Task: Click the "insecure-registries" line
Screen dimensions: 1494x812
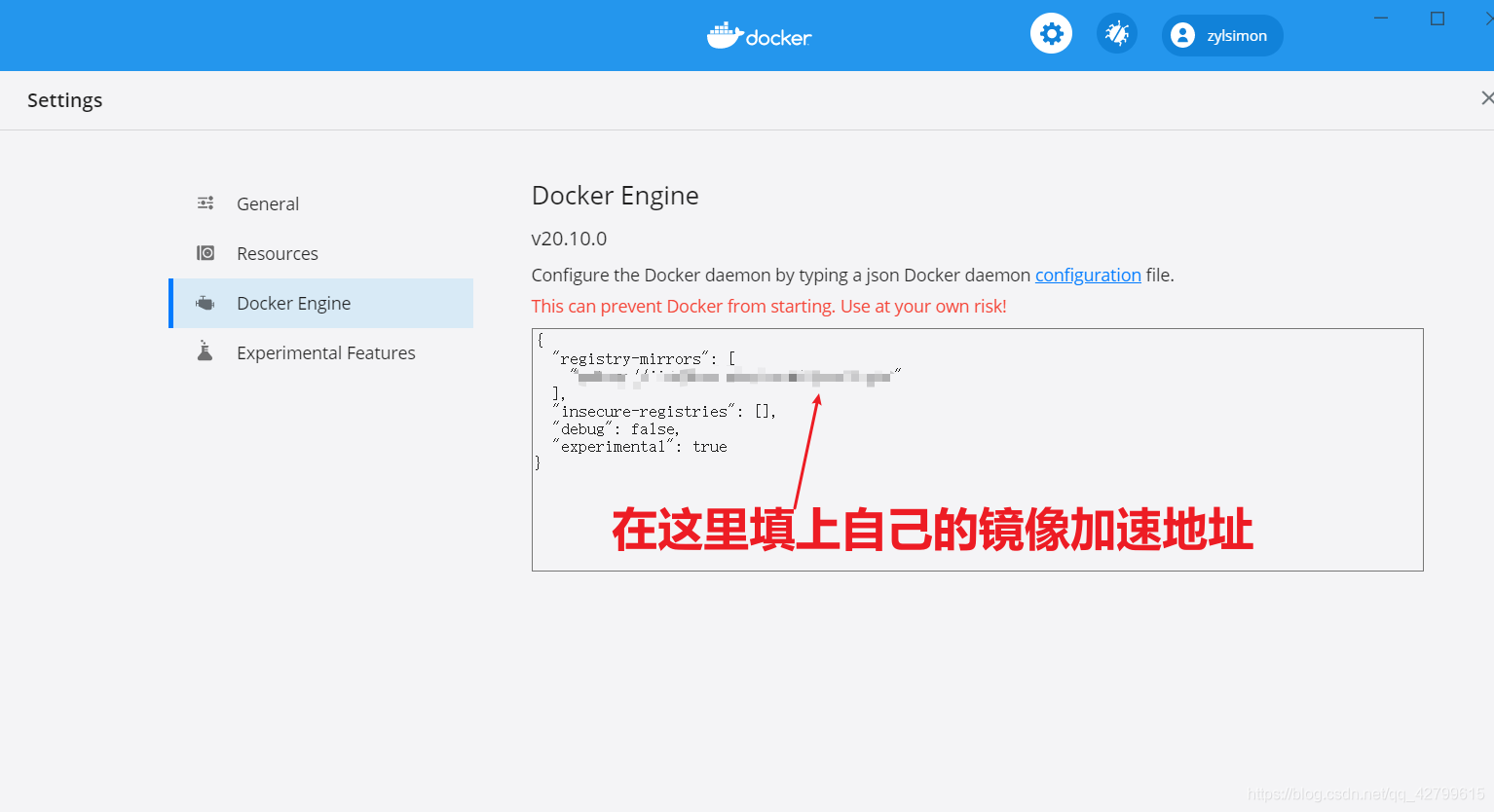Action: coord(664,412)
